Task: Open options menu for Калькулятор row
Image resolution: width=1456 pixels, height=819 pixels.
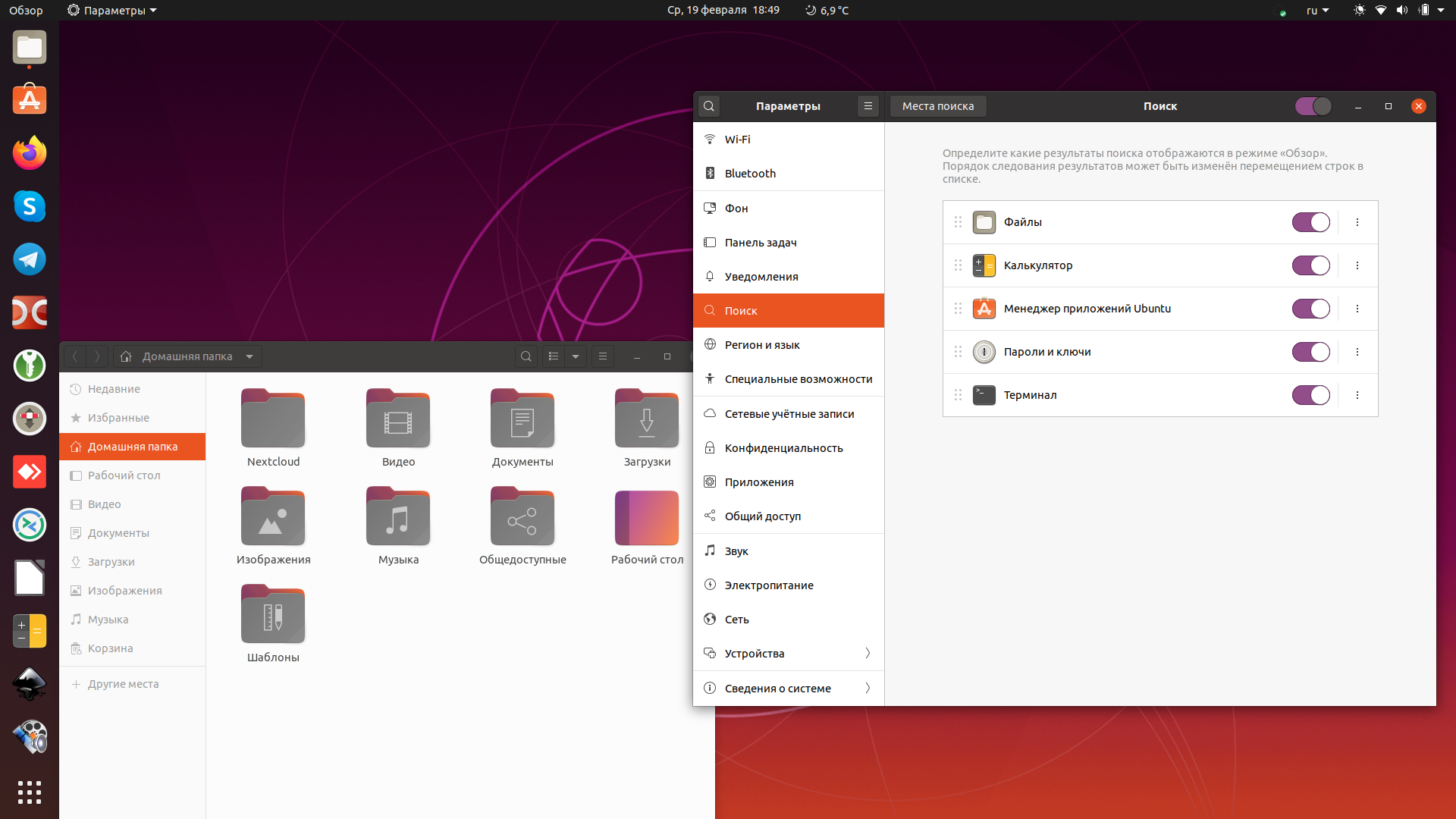Action: [x=1357, y=265]
